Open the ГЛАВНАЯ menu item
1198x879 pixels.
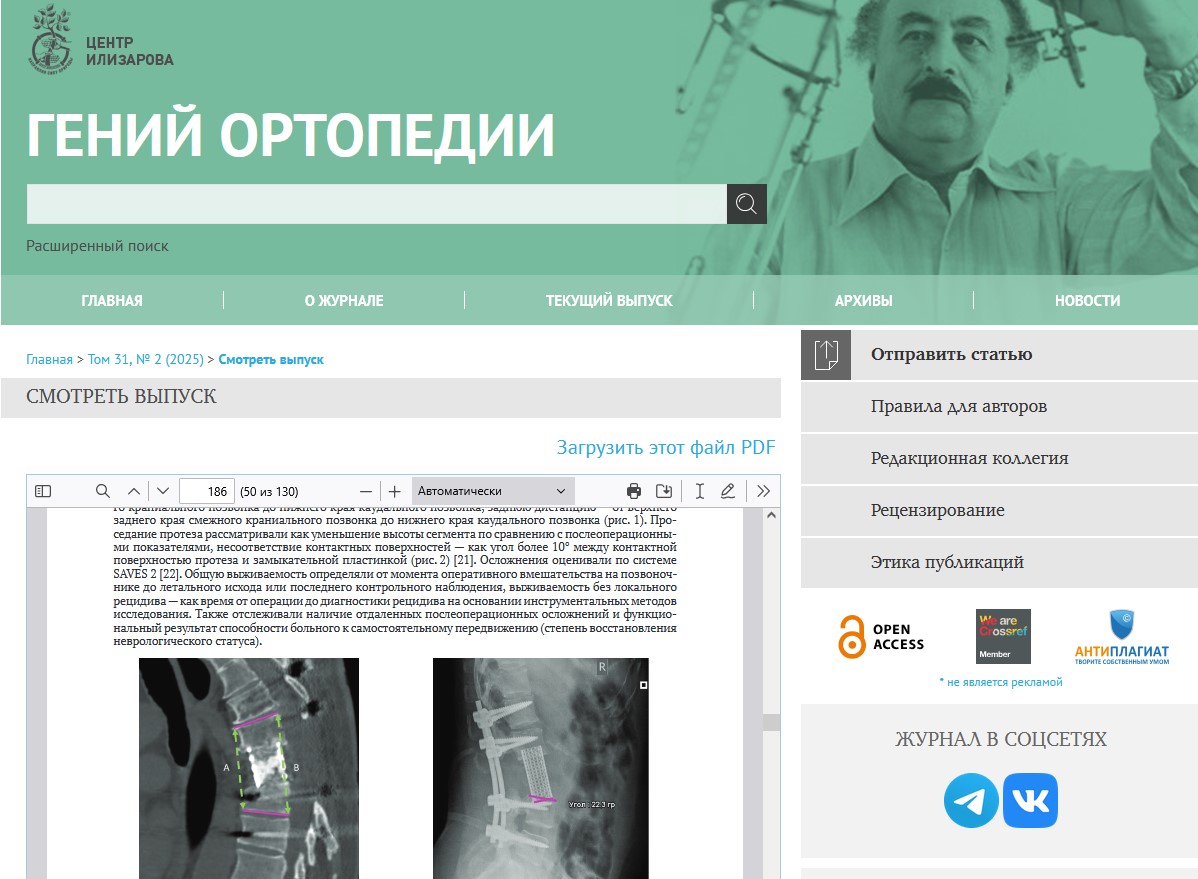pos(112,300)
